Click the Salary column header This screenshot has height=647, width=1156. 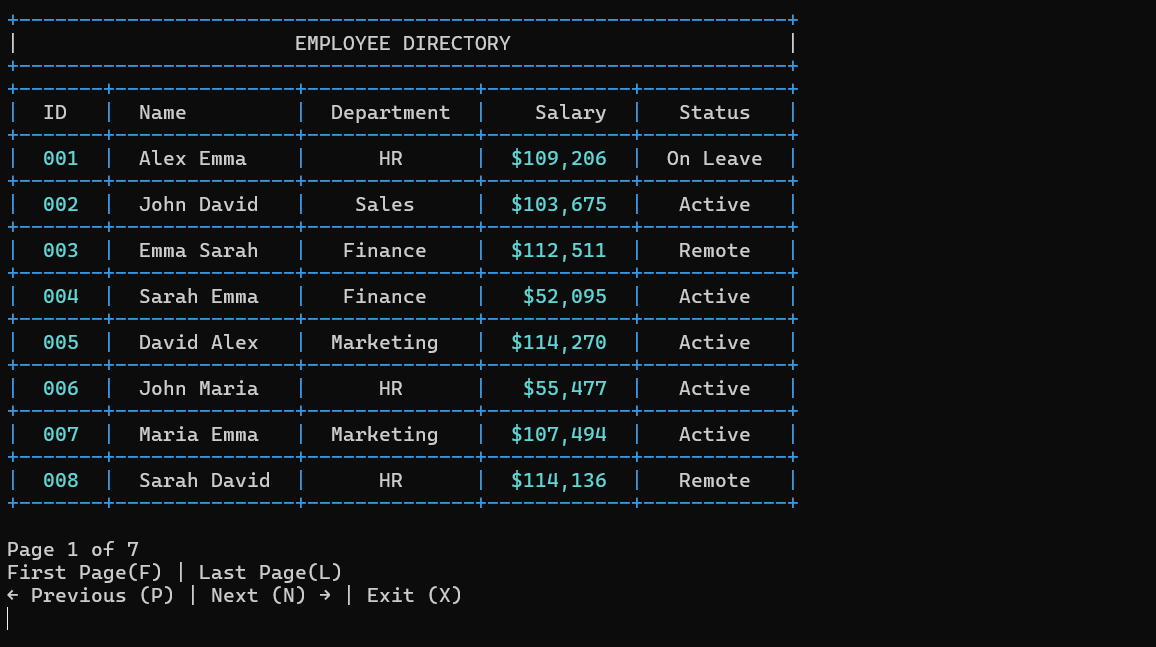tap(571, 112)
